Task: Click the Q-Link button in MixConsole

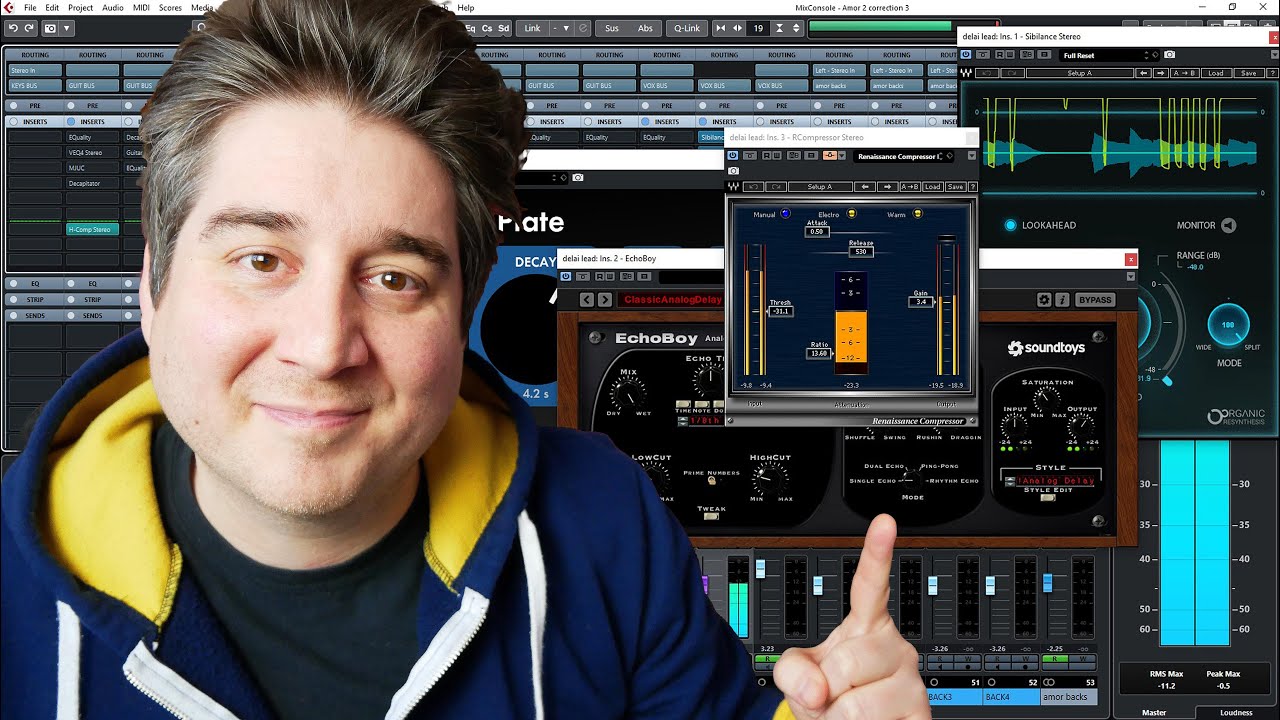Action: point(687,28)
